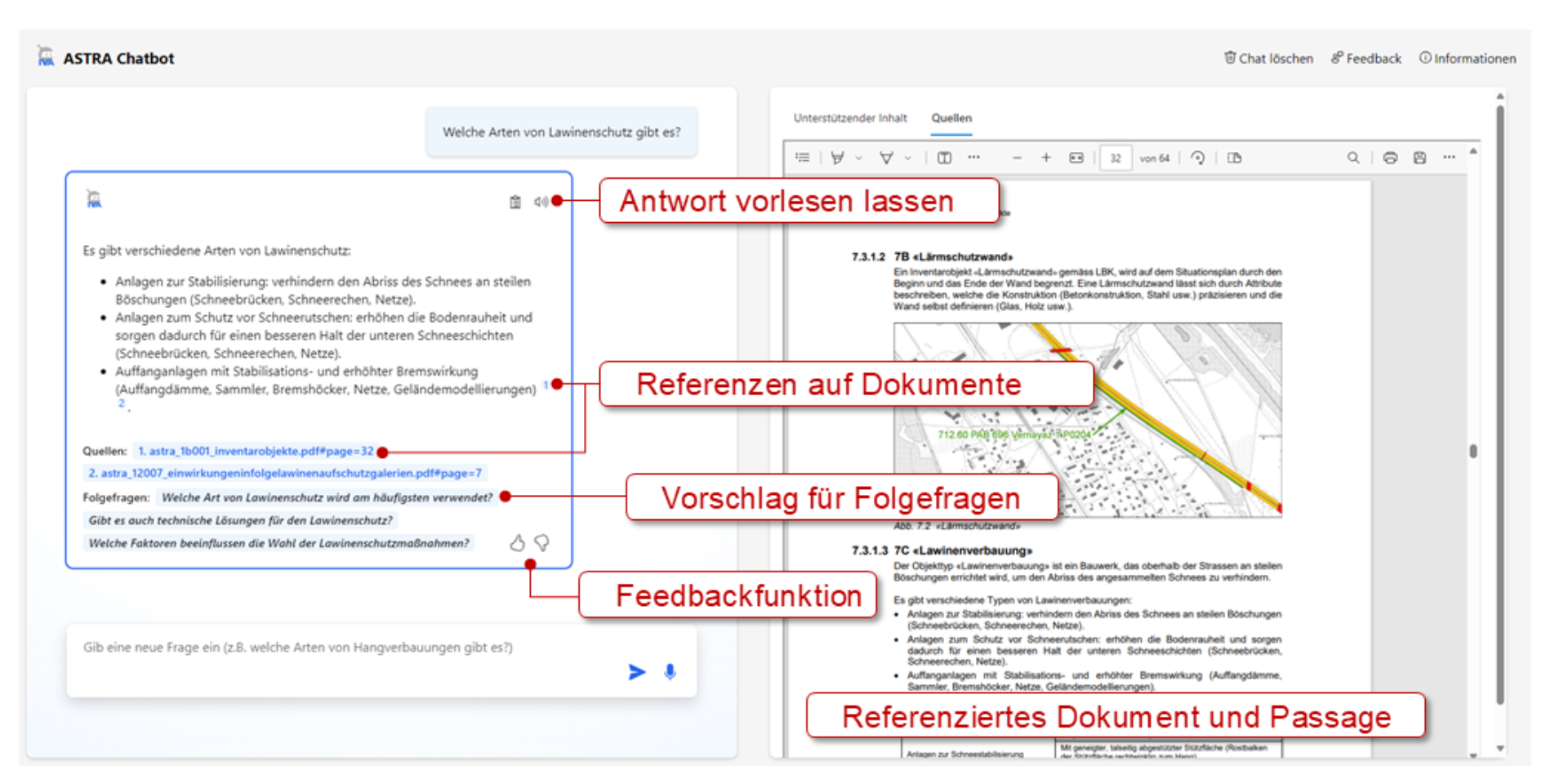Image resolution: width=1568 pixels, height=766 pixels.
Task: Copy the chatbot answer with clipboard icon
Action: point(515,202)
